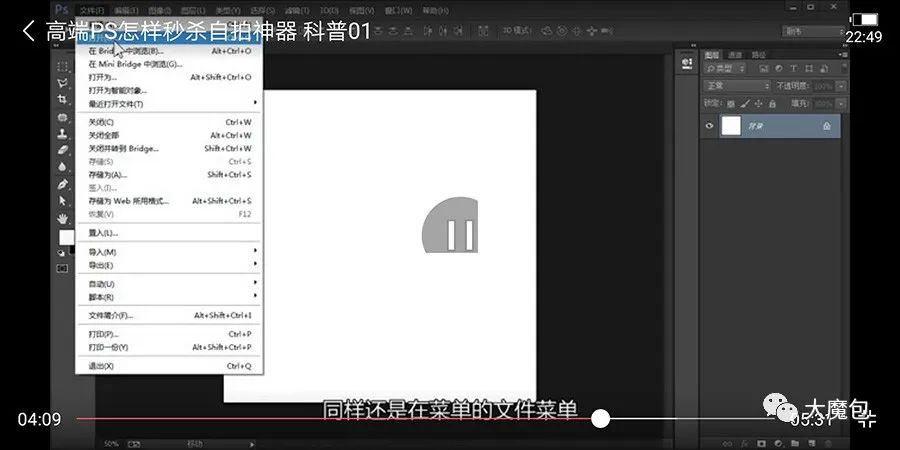Toggle Quick Mask mode icon
The height and width of the screenshot is (450, 900).
click(x=62, y=268)
